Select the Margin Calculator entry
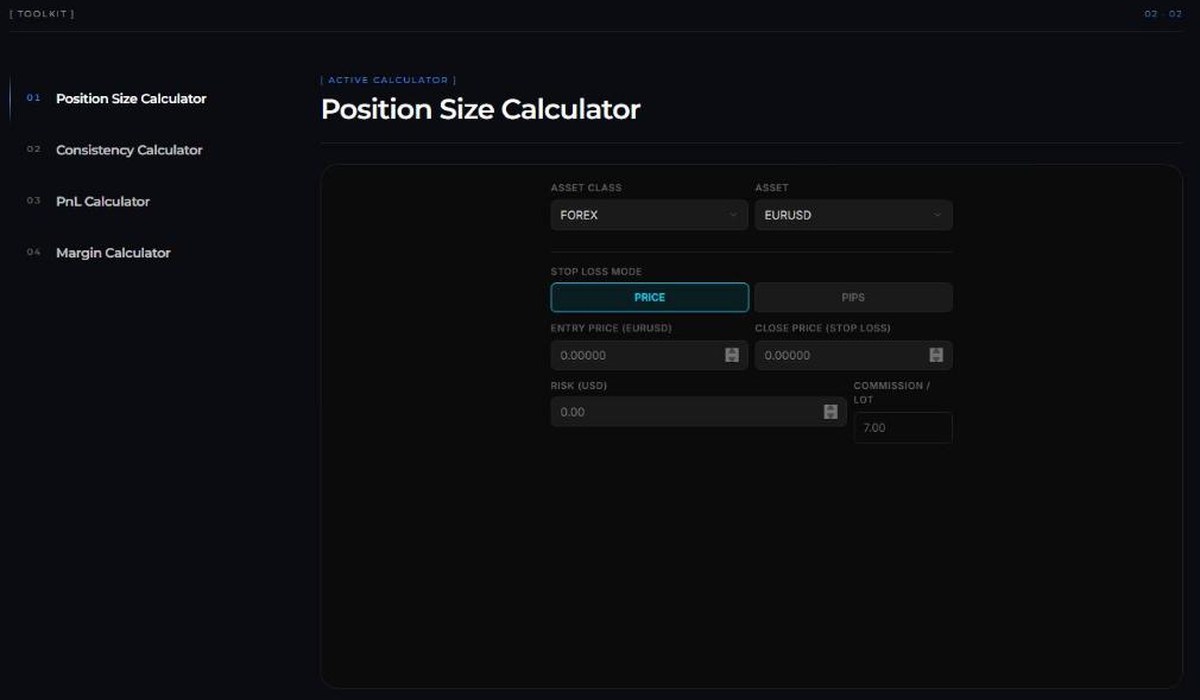This screenshot has width=1200, height=700. click(113, 253)
